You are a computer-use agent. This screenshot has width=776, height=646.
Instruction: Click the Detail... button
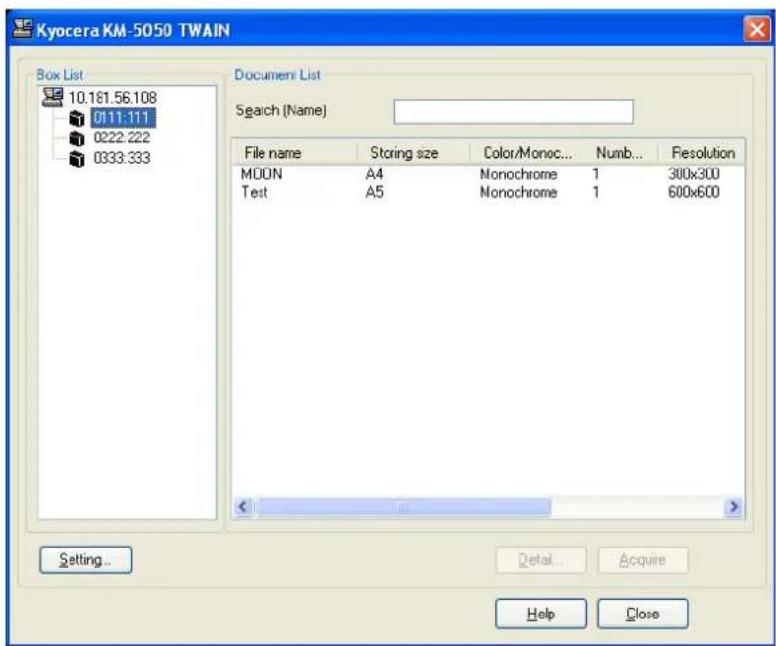pos(541,560)
